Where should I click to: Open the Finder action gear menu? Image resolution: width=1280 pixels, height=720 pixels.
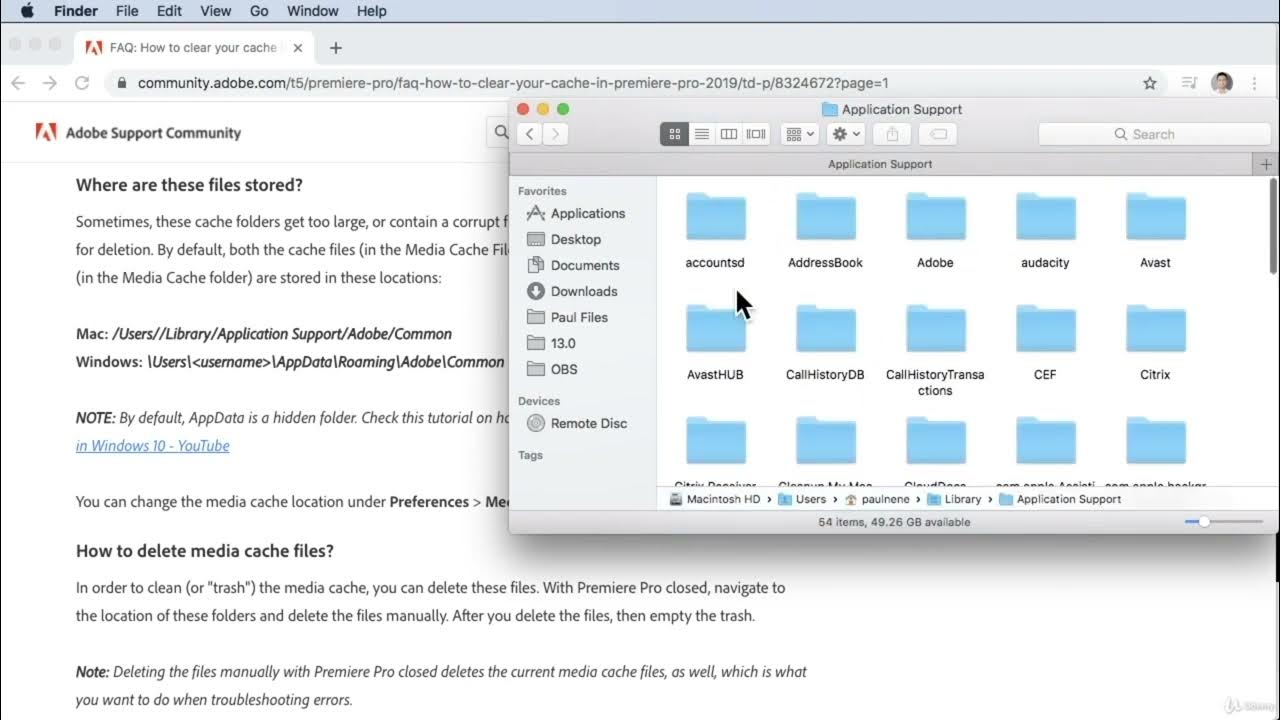coord(846,134)
